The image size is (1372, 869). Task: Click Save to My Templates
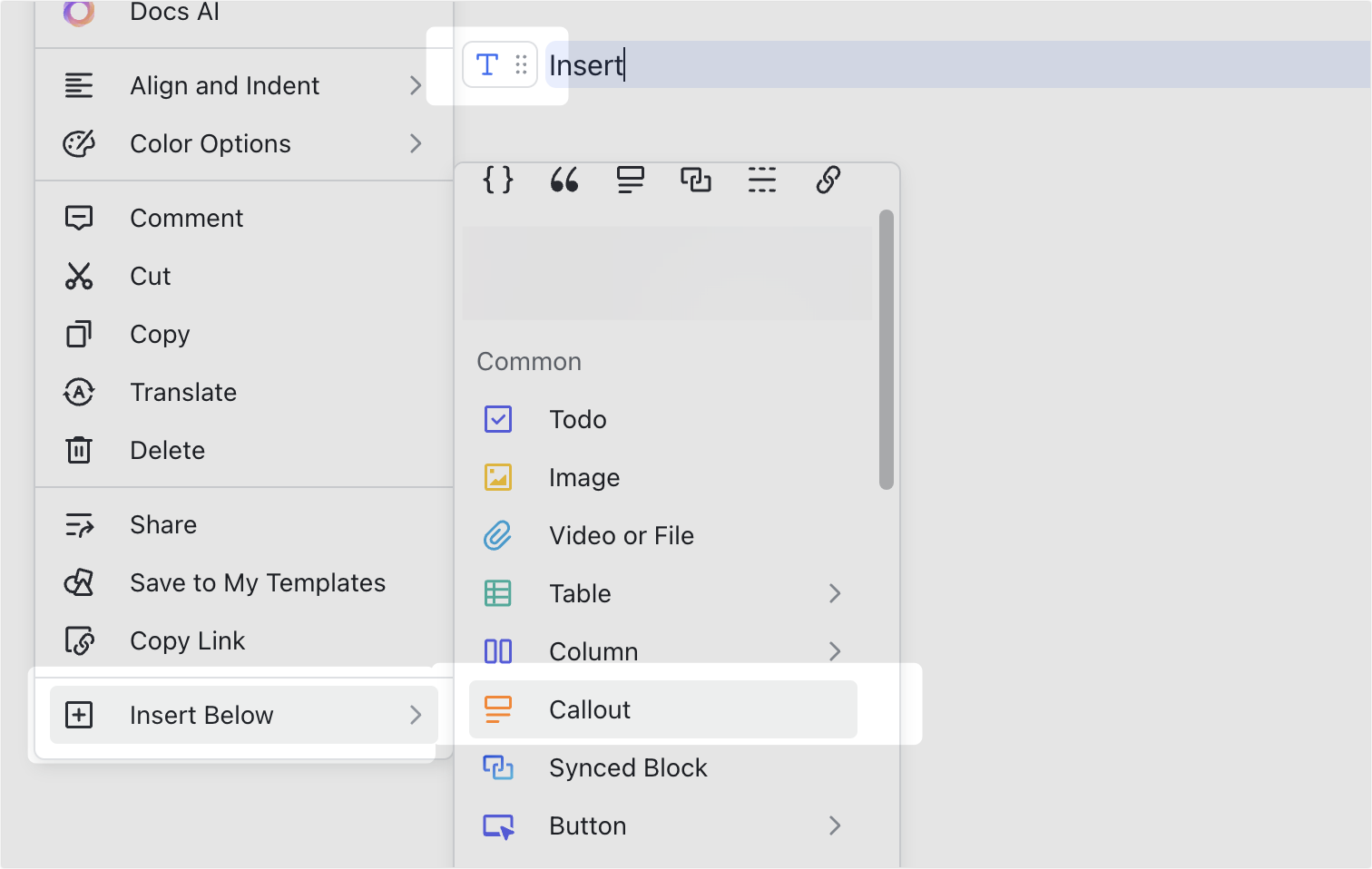[258, 582]
